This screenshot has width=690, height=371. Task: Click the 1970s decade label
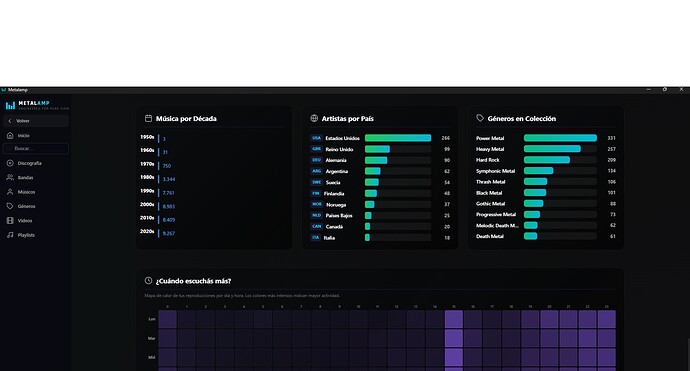(147, 164)
